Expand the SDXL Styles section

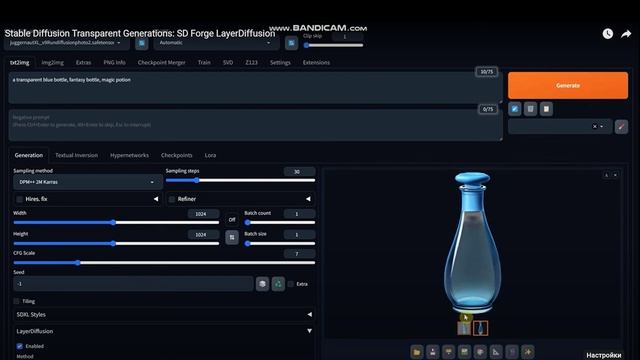[164, 315]
